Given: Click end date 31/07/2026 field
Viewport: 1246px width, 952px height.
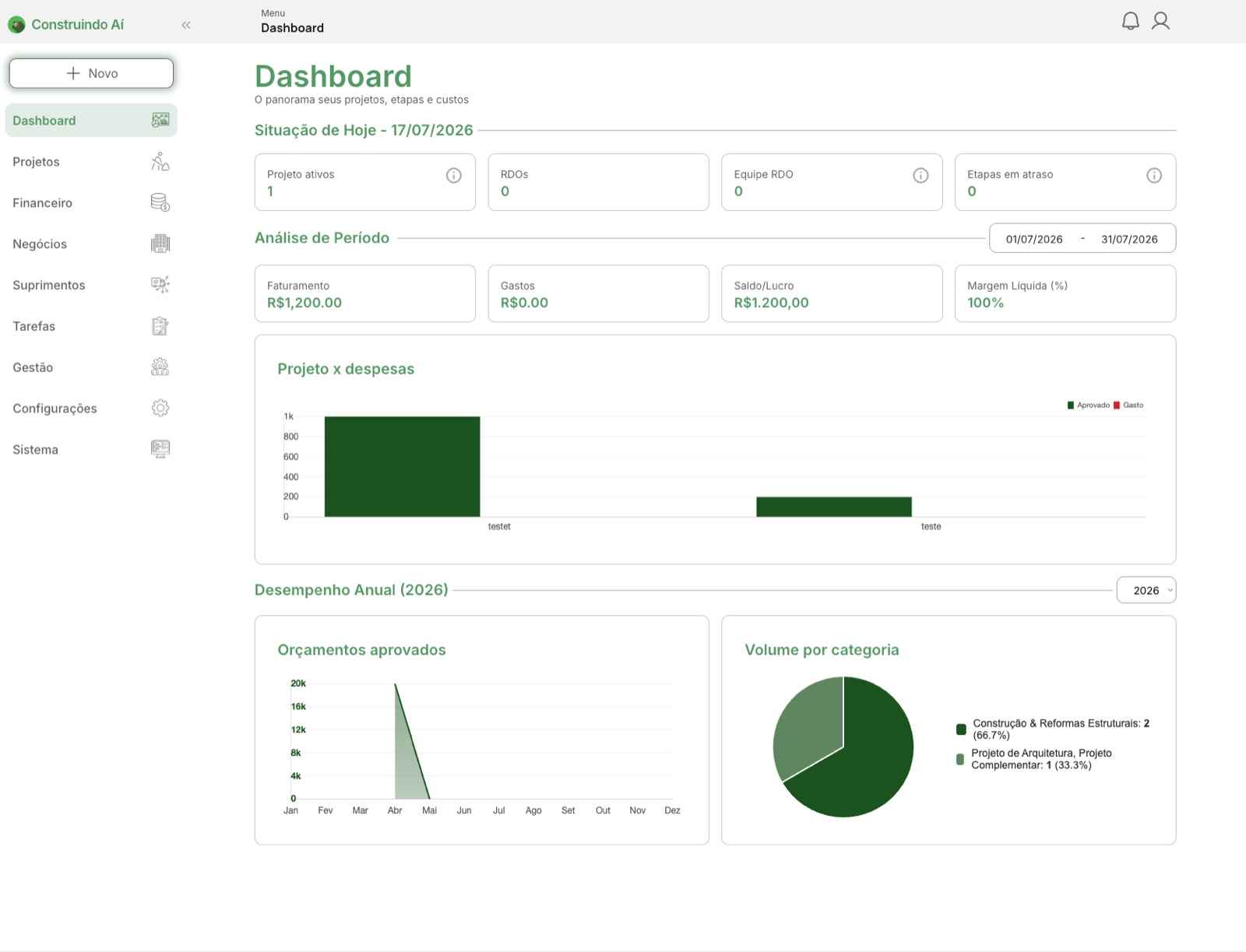Looking at the screenshot, I should click(1129, 239).
